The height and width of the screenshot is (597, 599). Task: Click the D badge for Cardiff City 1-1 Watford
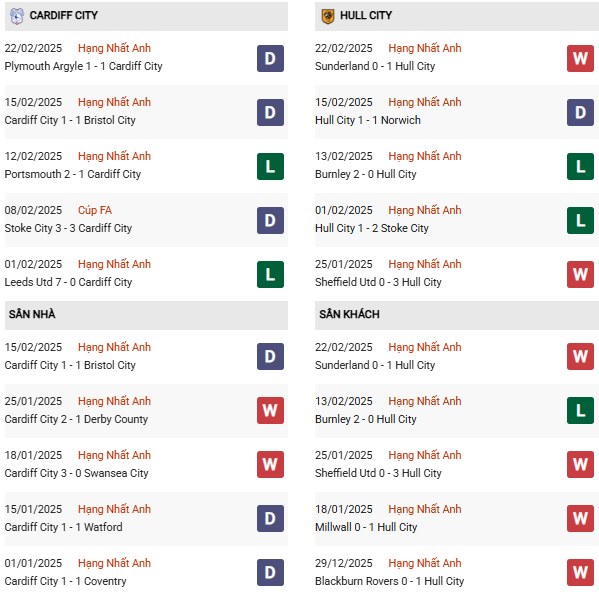(270, 518)
